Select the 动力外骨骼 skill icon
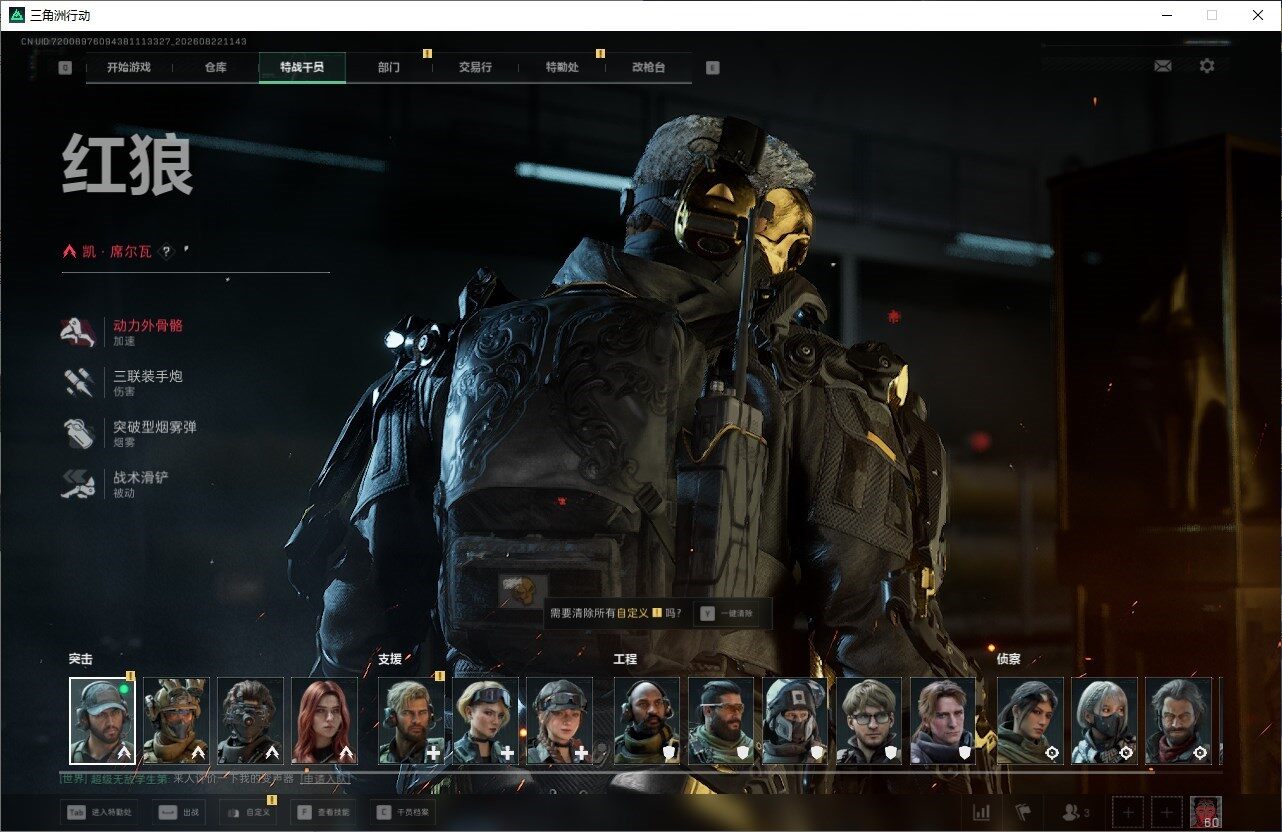 click(80, 332)
